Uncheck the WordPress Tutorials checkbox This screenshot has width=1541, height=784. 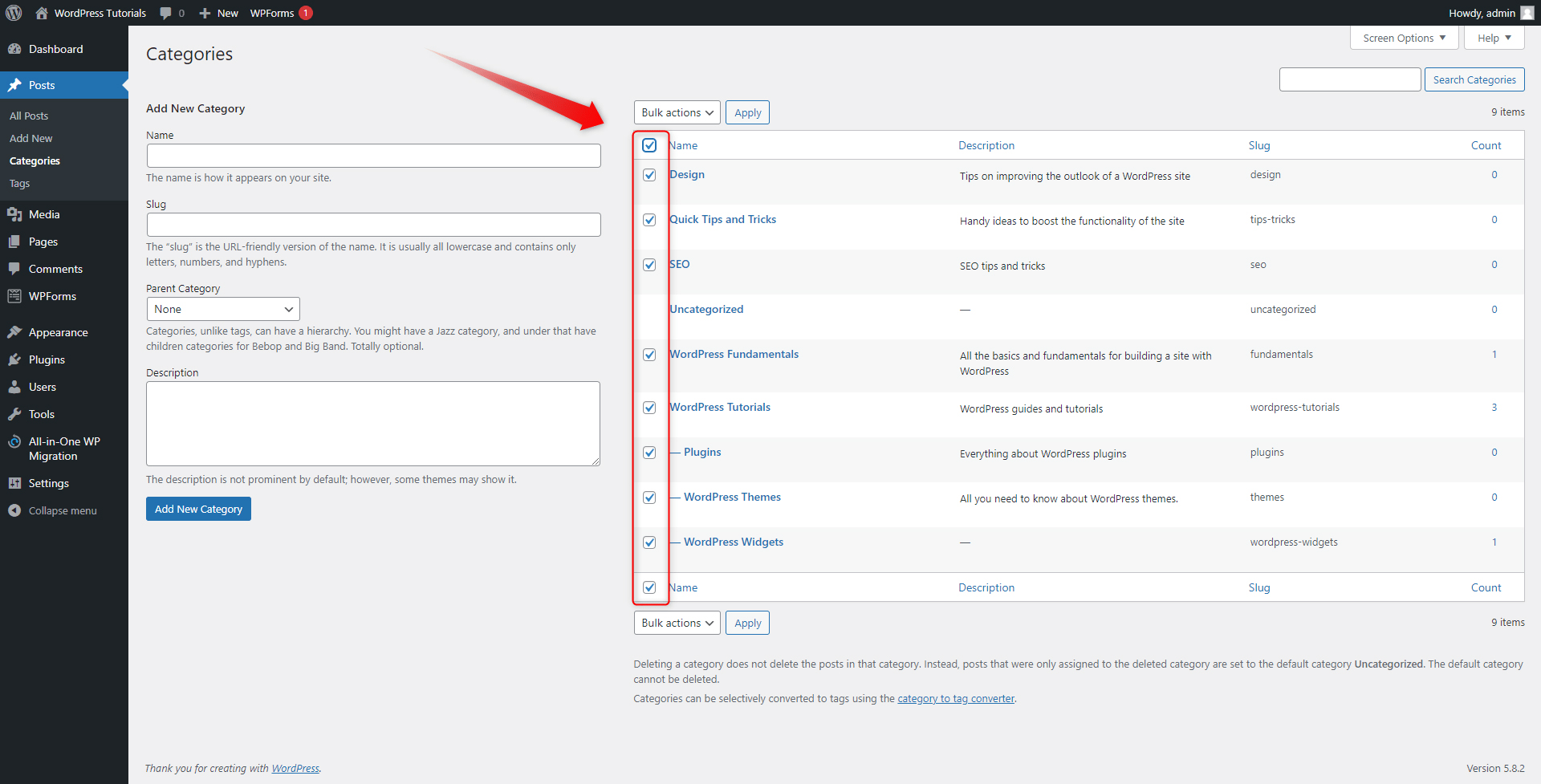point(649,408)
